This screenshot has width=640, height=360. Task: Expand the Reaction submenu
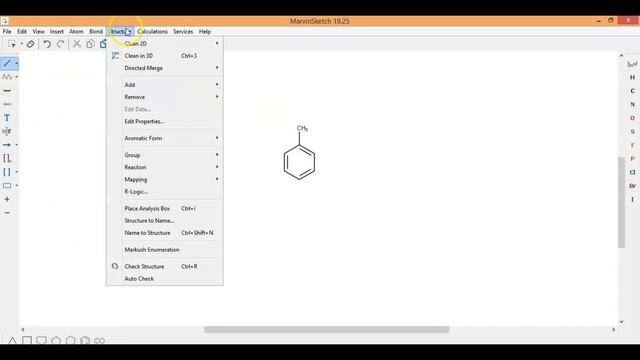click(x=164, y=167)
